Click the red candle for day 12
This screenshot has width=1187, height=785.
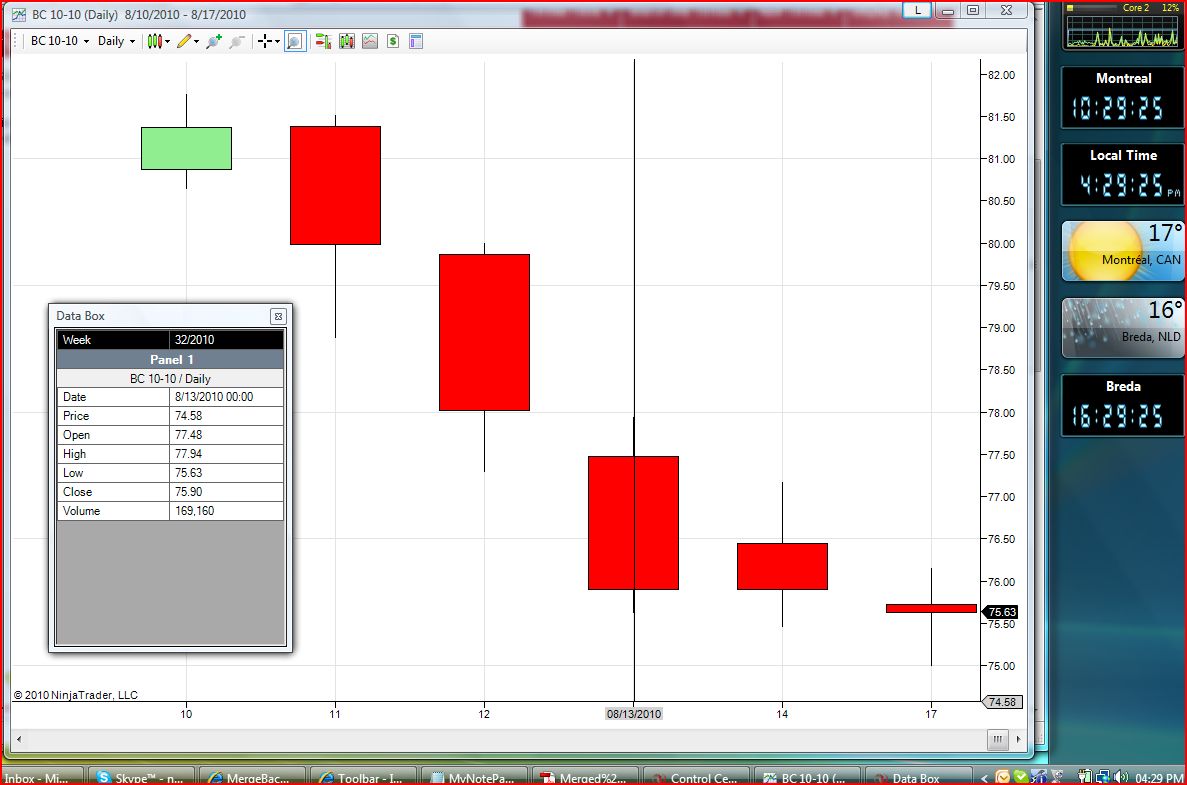[484, 332]
